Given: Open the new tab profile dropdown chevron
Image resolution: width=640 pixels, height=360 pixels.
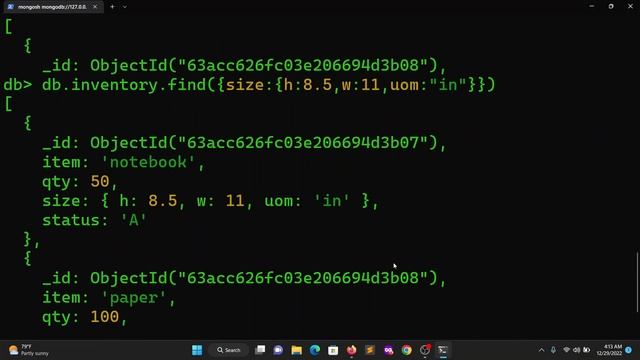Looking at the screenshot, I should (124, 7).
